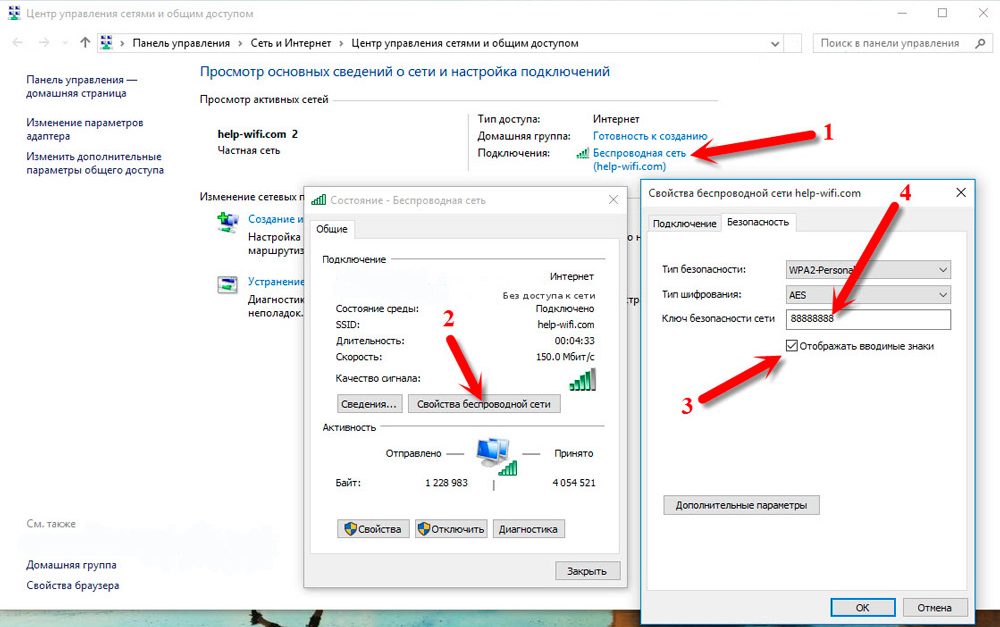Open the recent locations dropdown arrow
The image size is (1000, 627).
pyautogui.click(x=65, y=43)
